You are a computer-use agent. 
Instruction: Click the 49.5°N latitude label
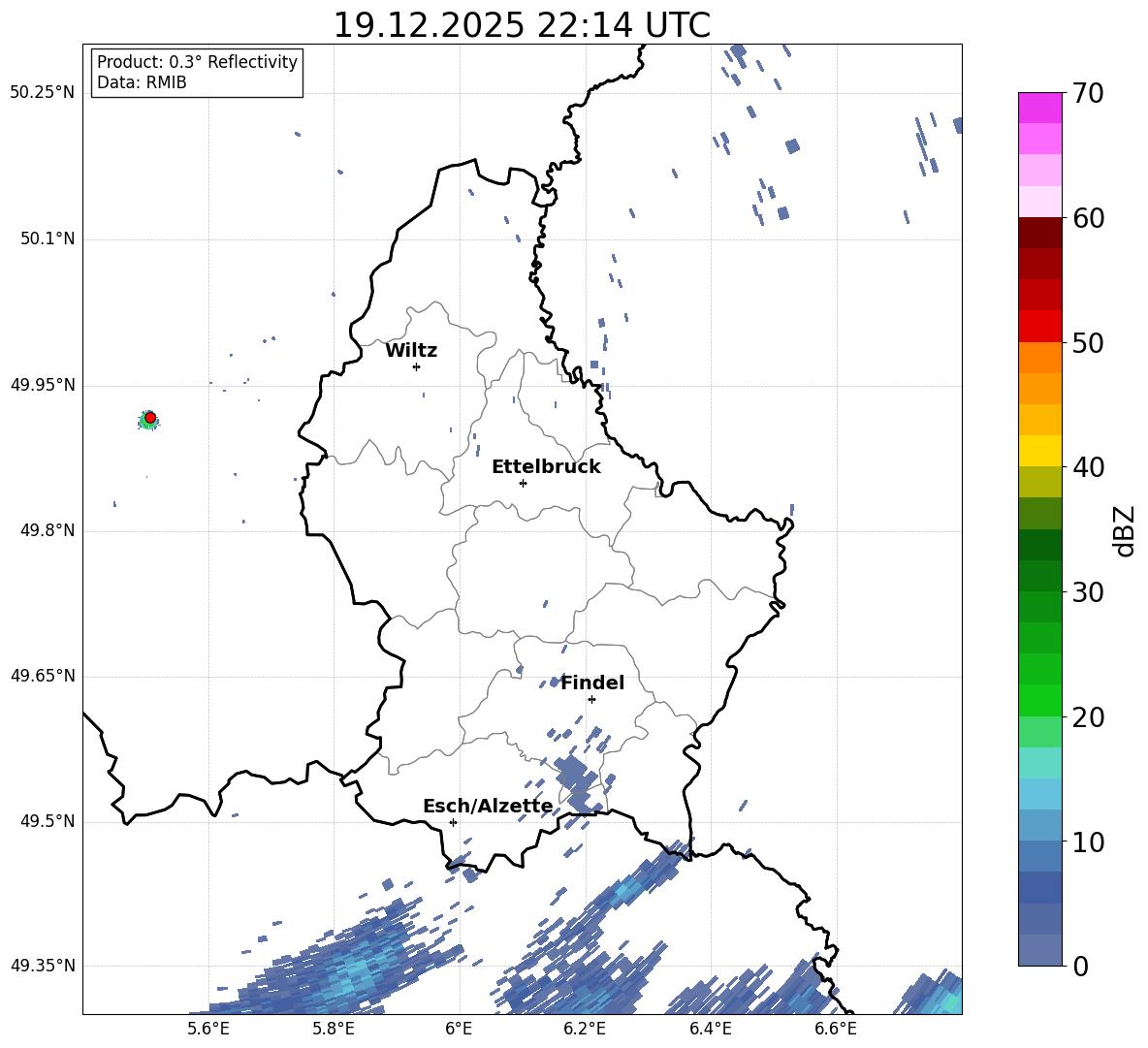point(47,821)
